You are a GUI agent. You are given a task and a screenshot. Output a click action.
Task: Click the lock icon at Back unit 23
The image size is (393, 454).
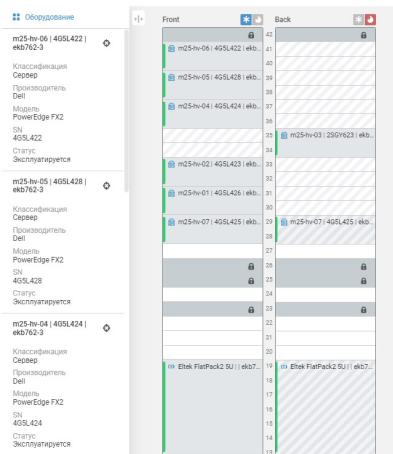click(x=364, y=310)
